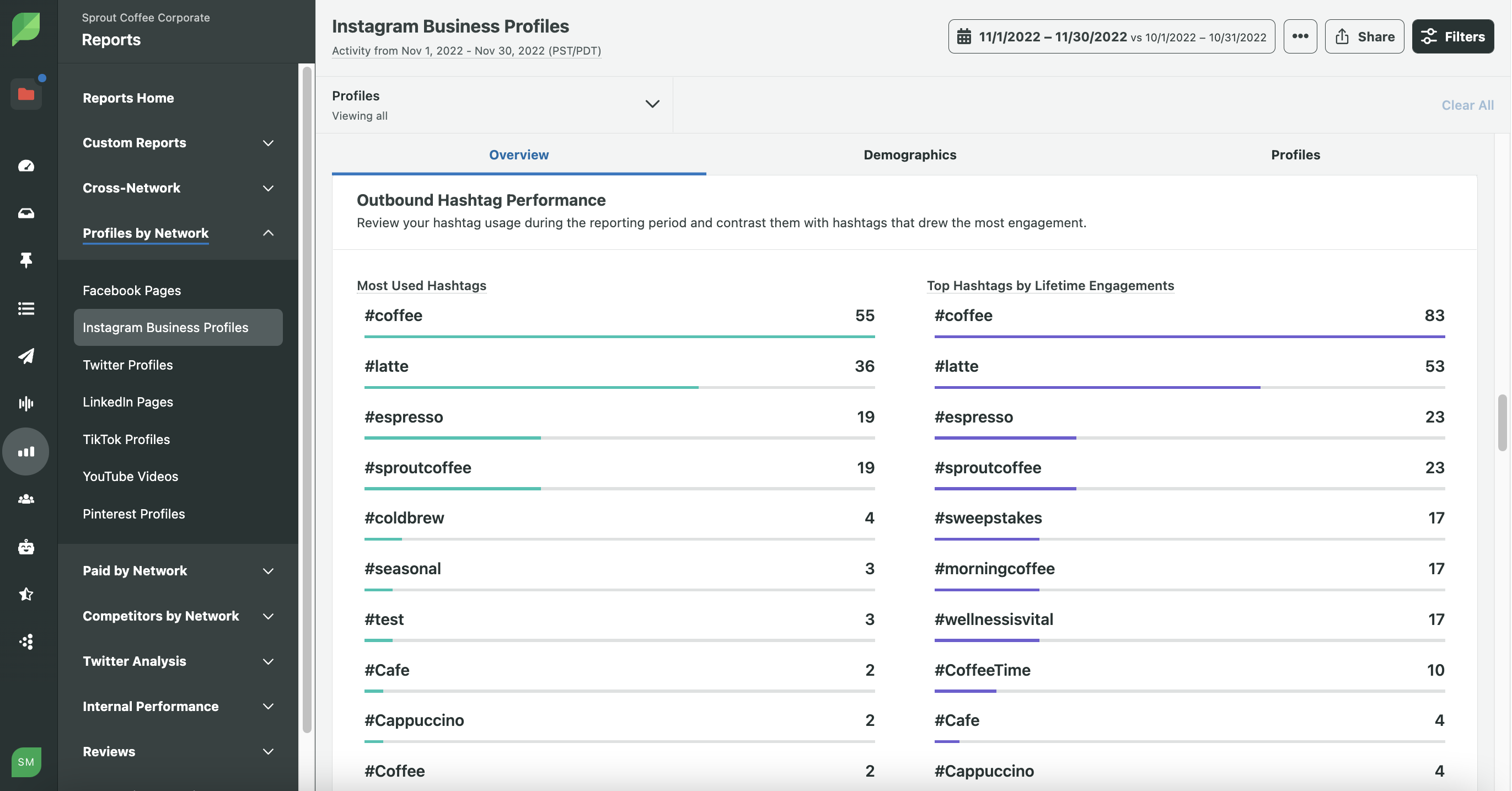
Task: Click #sproutcoffee in Most Used Hashtags
Action: pos(417,467)
